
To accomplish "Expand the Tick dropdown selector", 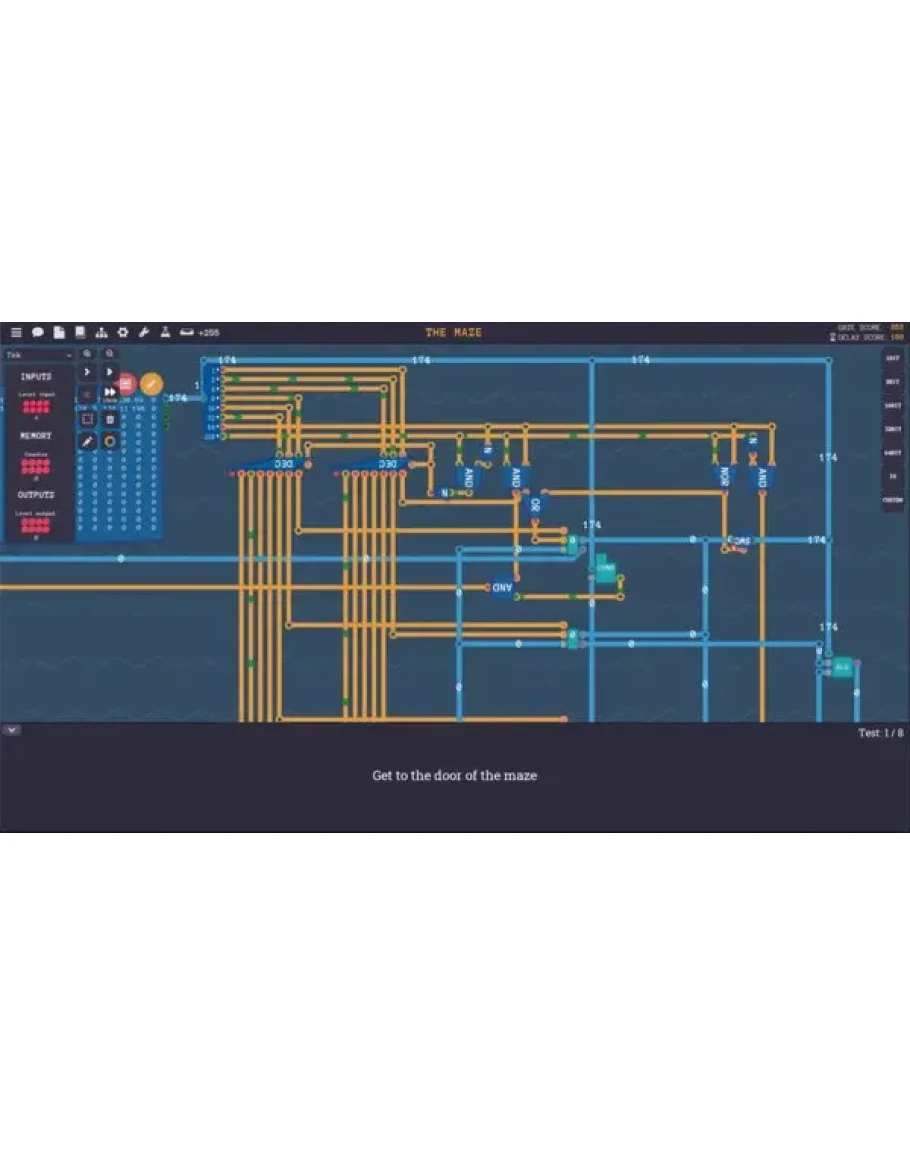I will pyautogui.click(x=39, y=355).
